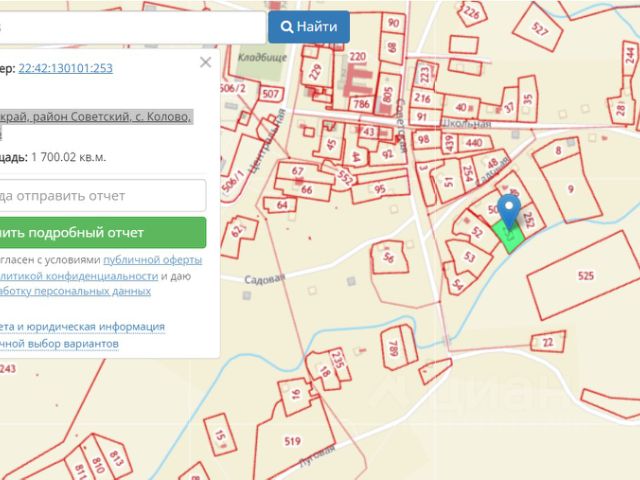This screenshot has height=480, width=640.
Task: Click the blue location pin marker
Action: (x=509, y=210)
